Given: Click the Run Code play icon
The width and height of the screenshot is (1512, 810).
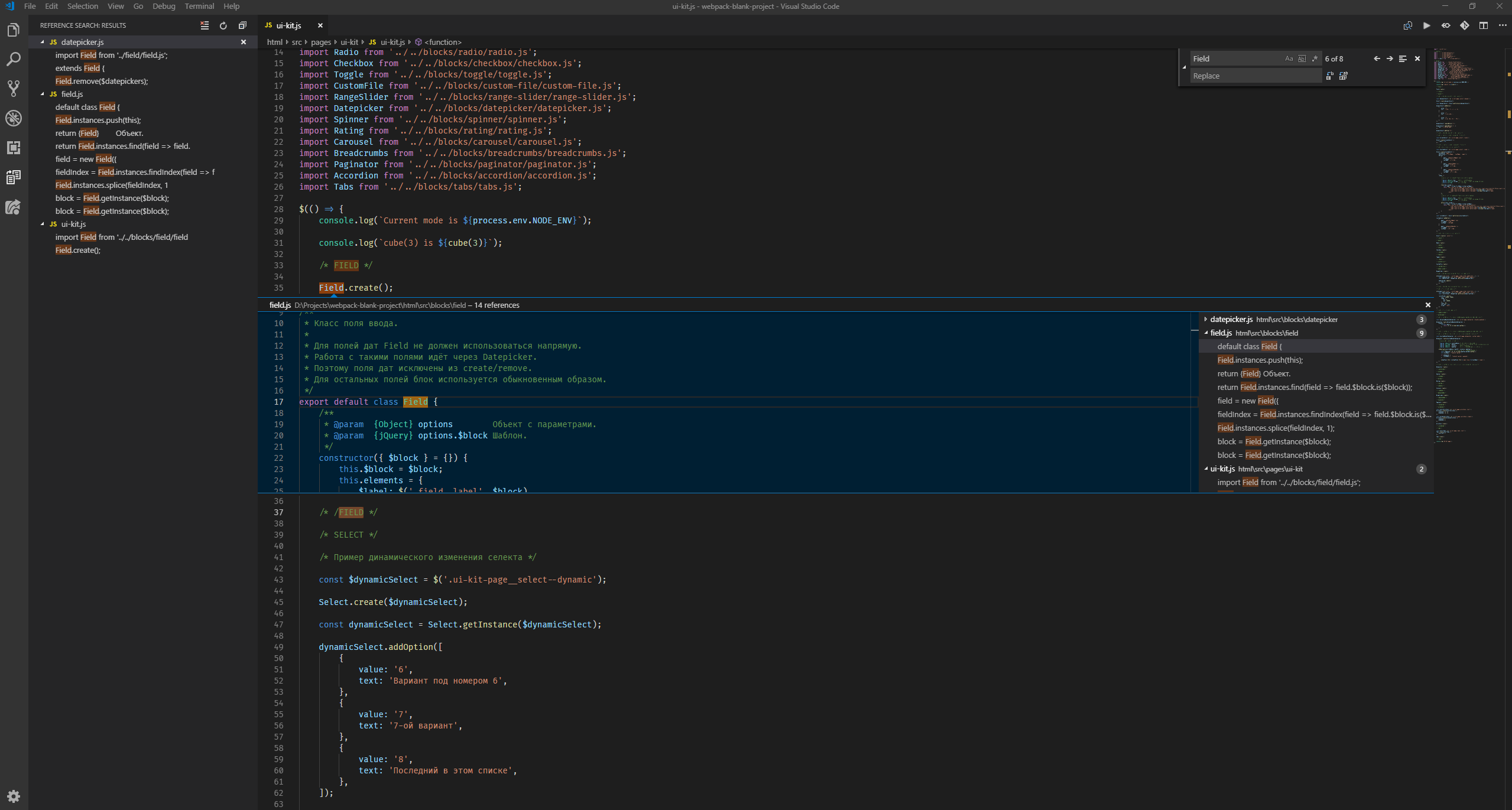Looking at the screenshot, I should 1426,25.
